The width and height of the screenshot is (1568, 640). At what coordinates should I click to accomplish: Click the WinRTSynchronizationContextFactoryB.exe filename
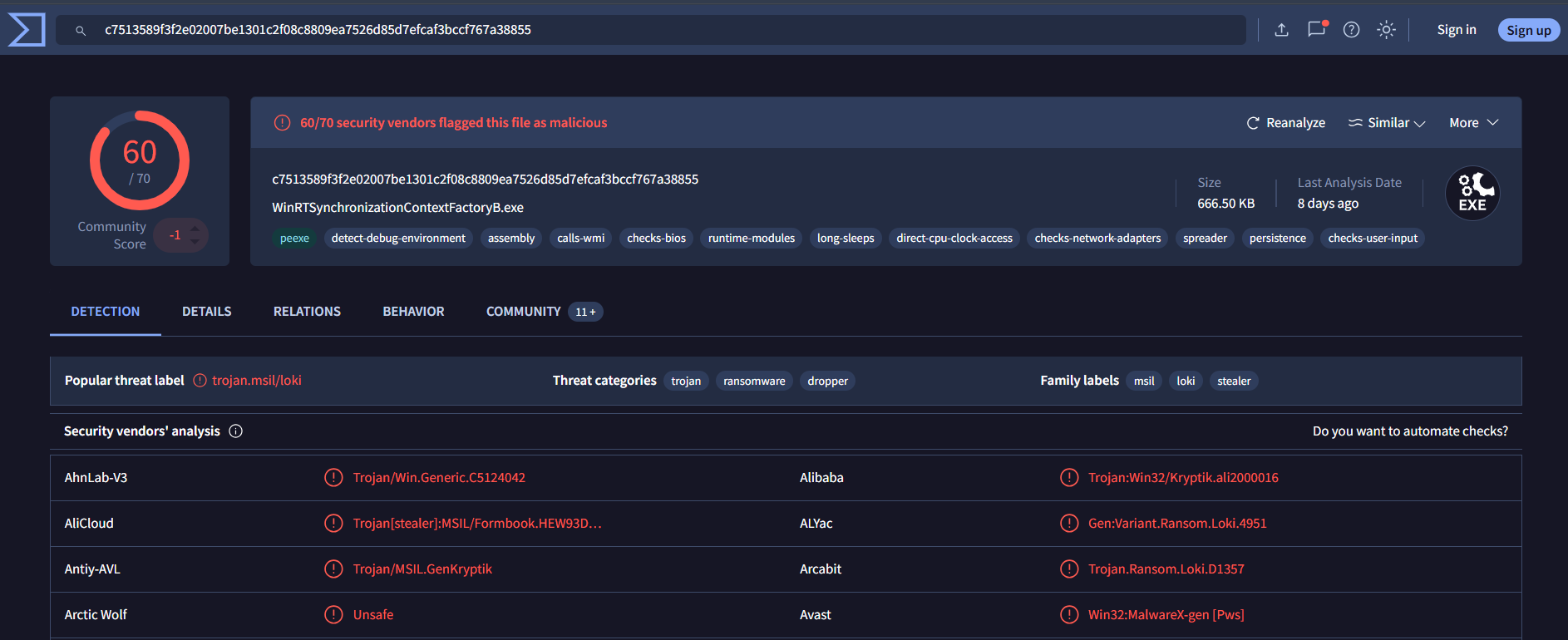pos(397,208)
